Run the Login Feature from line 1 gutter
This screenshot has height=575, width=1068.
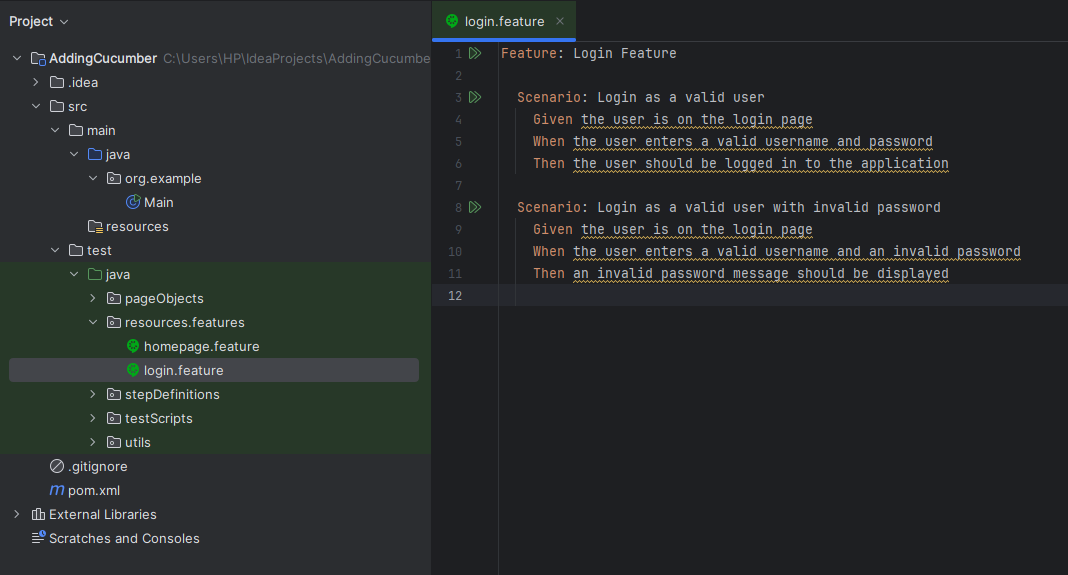point(475,53)
